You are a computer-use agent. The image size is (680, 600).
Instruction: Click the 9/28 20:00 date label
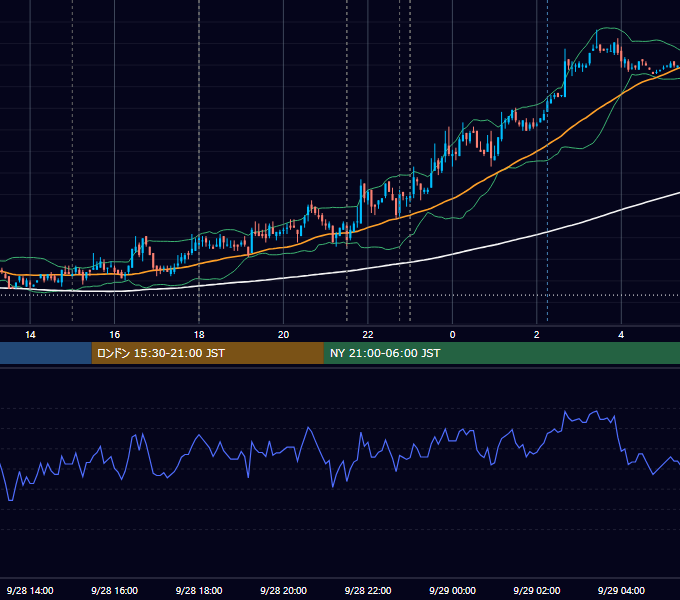[283, 590]
